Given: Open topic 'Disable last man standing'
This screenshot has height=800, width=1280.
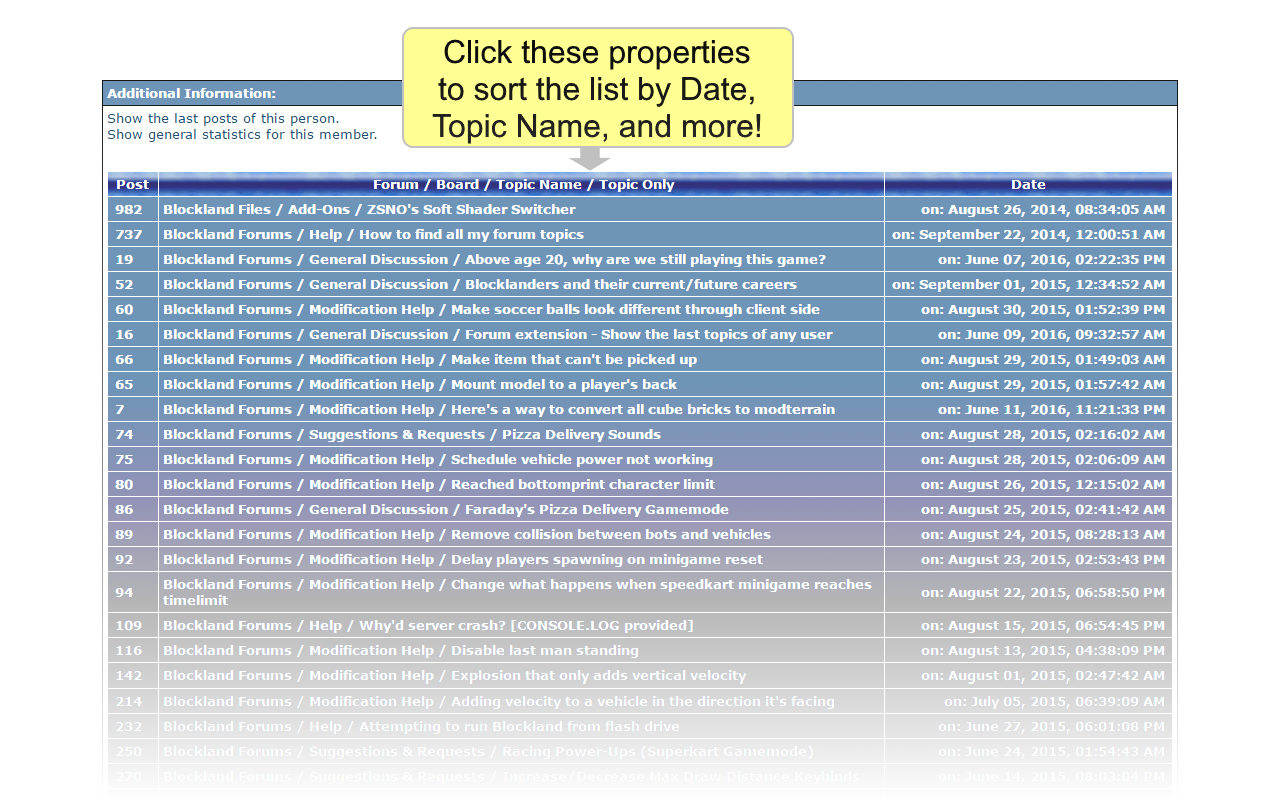Looking at the screenshot, I should pyautogui.click(x=544, y=650).
